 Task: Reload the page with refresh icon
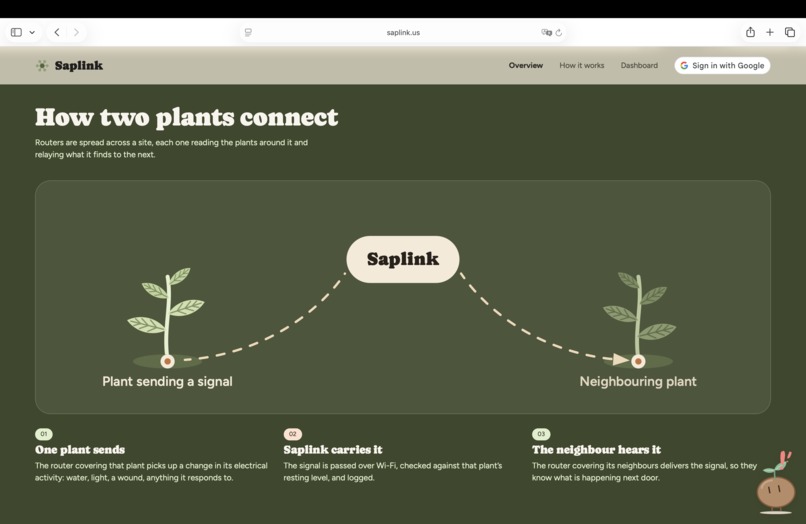[x=559, y=32]
